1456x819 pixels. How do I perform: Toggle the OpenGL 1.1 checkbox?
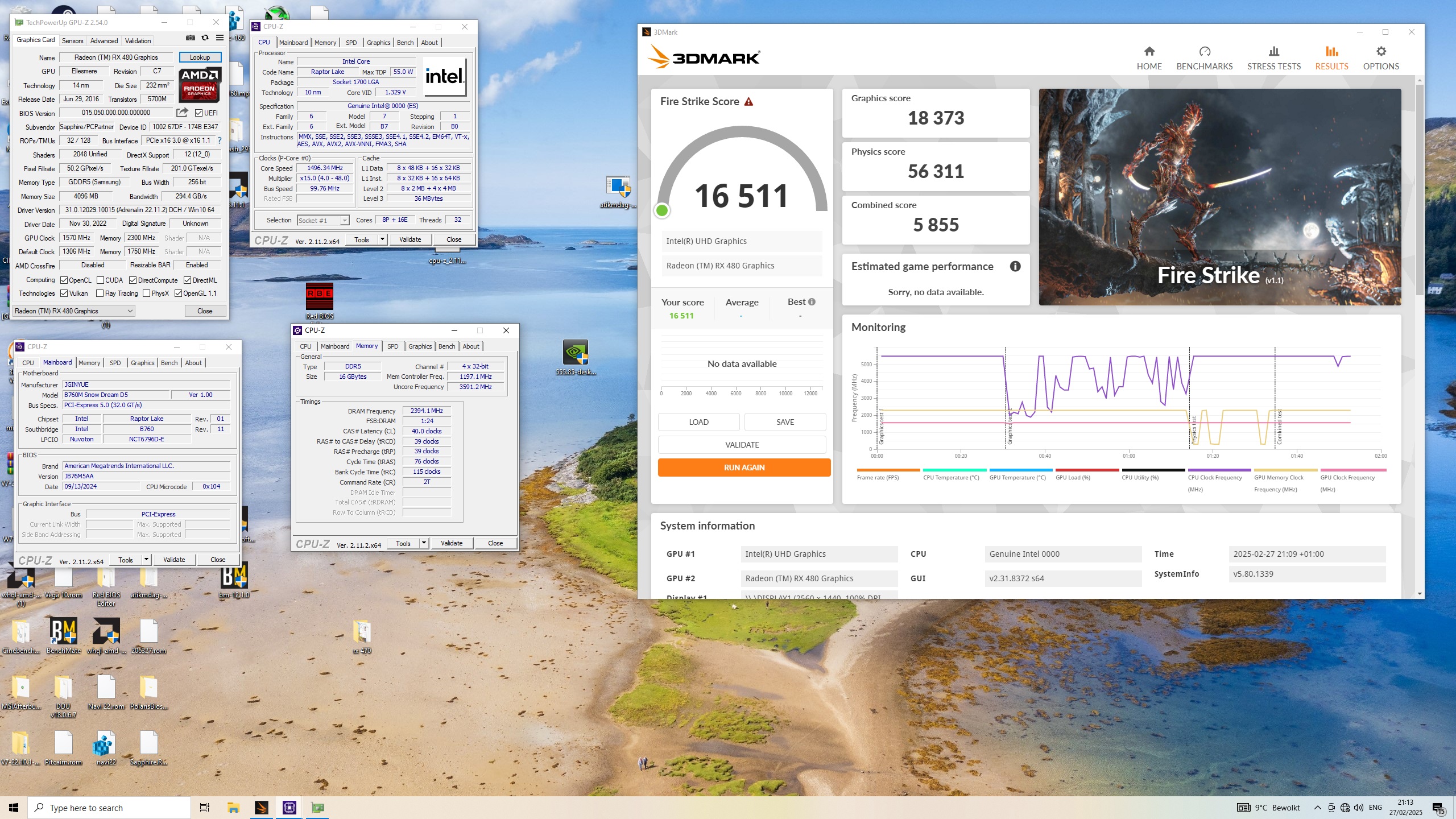[179, 293]
